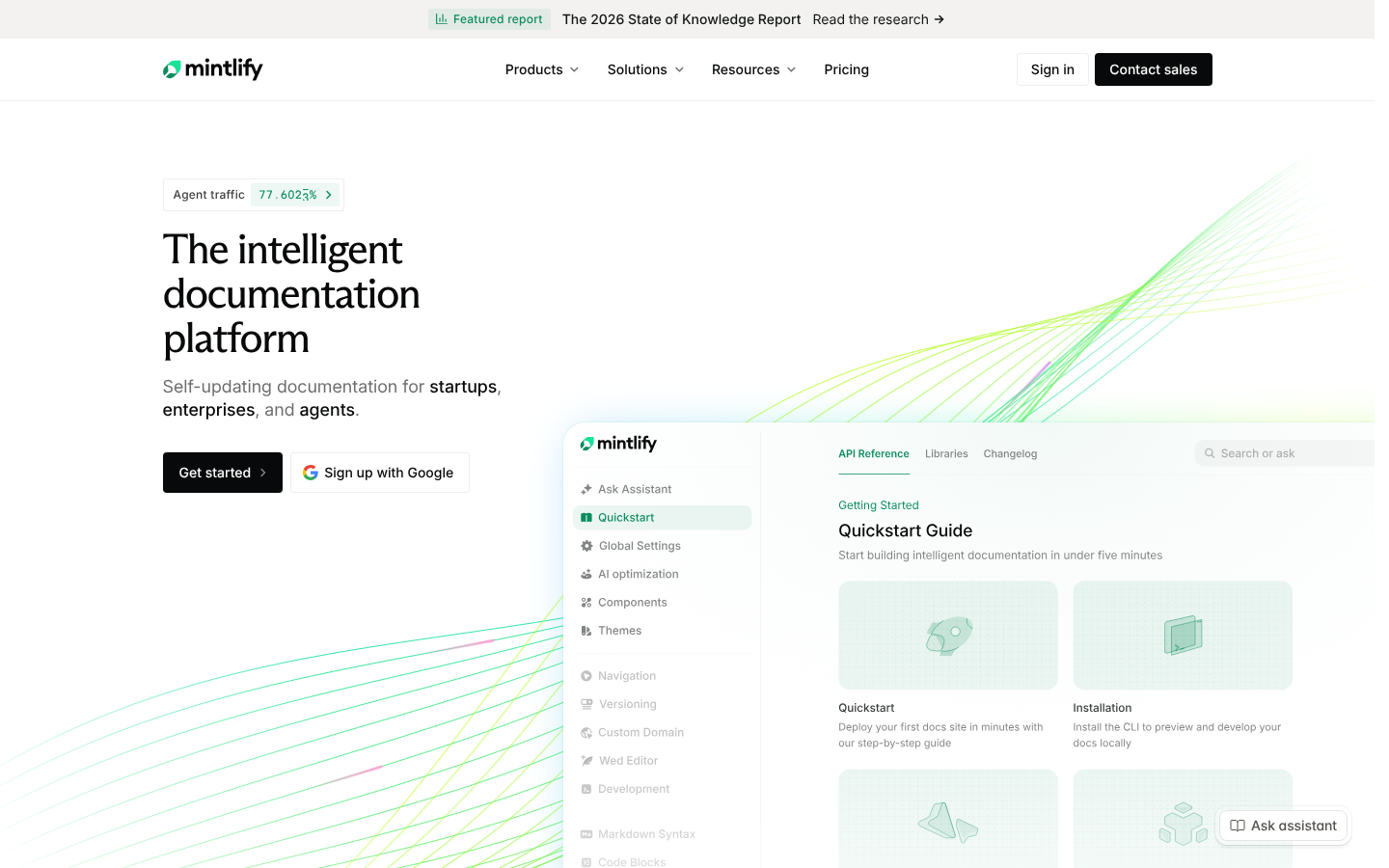The width and height of the screenshot is (1389, 868).
Task: Switch to the Libraries tab
Action: [x=946, y=453]
